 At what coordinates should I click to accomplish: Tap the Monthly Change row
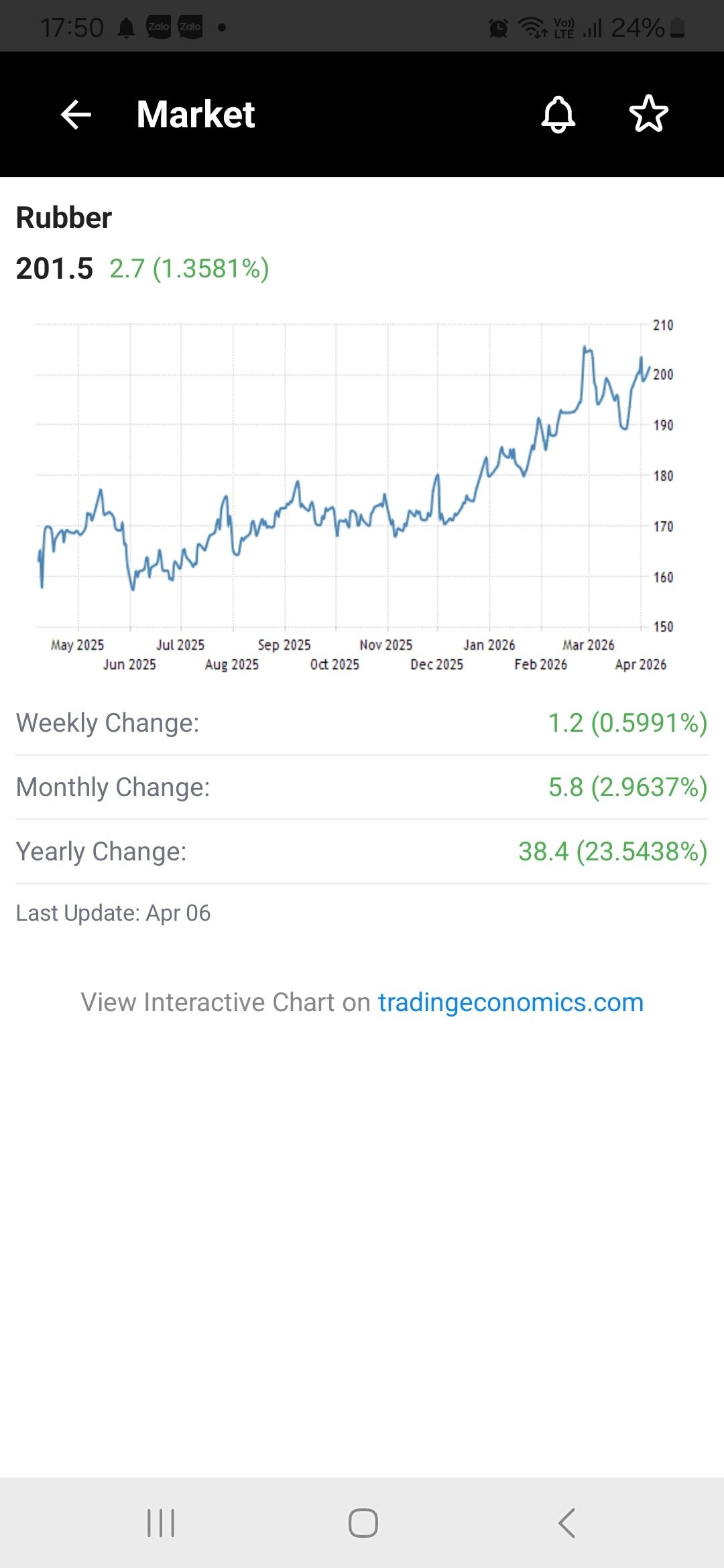click(x=362, y=787)
